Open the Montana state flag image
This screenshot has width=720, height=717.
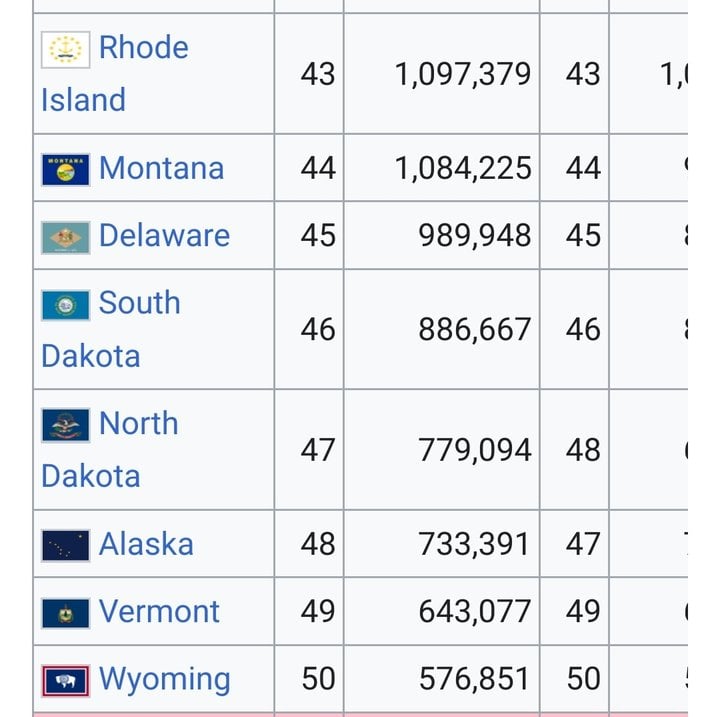coord(66,169)
